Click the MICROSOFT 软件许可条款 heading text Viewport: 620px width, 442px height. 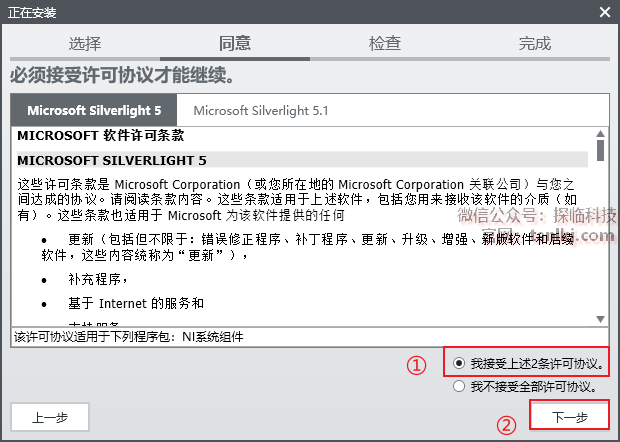coord(101,136)
